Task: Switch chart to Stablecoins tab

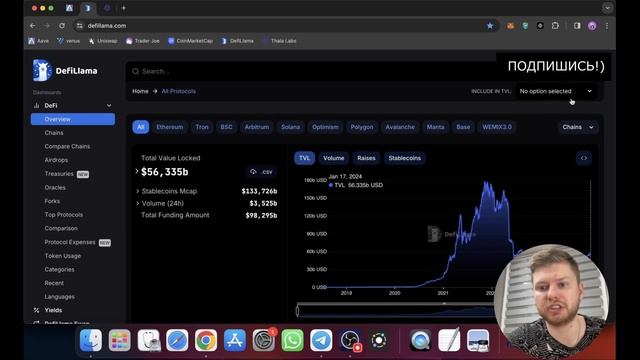Action: [x=404, y=158]
